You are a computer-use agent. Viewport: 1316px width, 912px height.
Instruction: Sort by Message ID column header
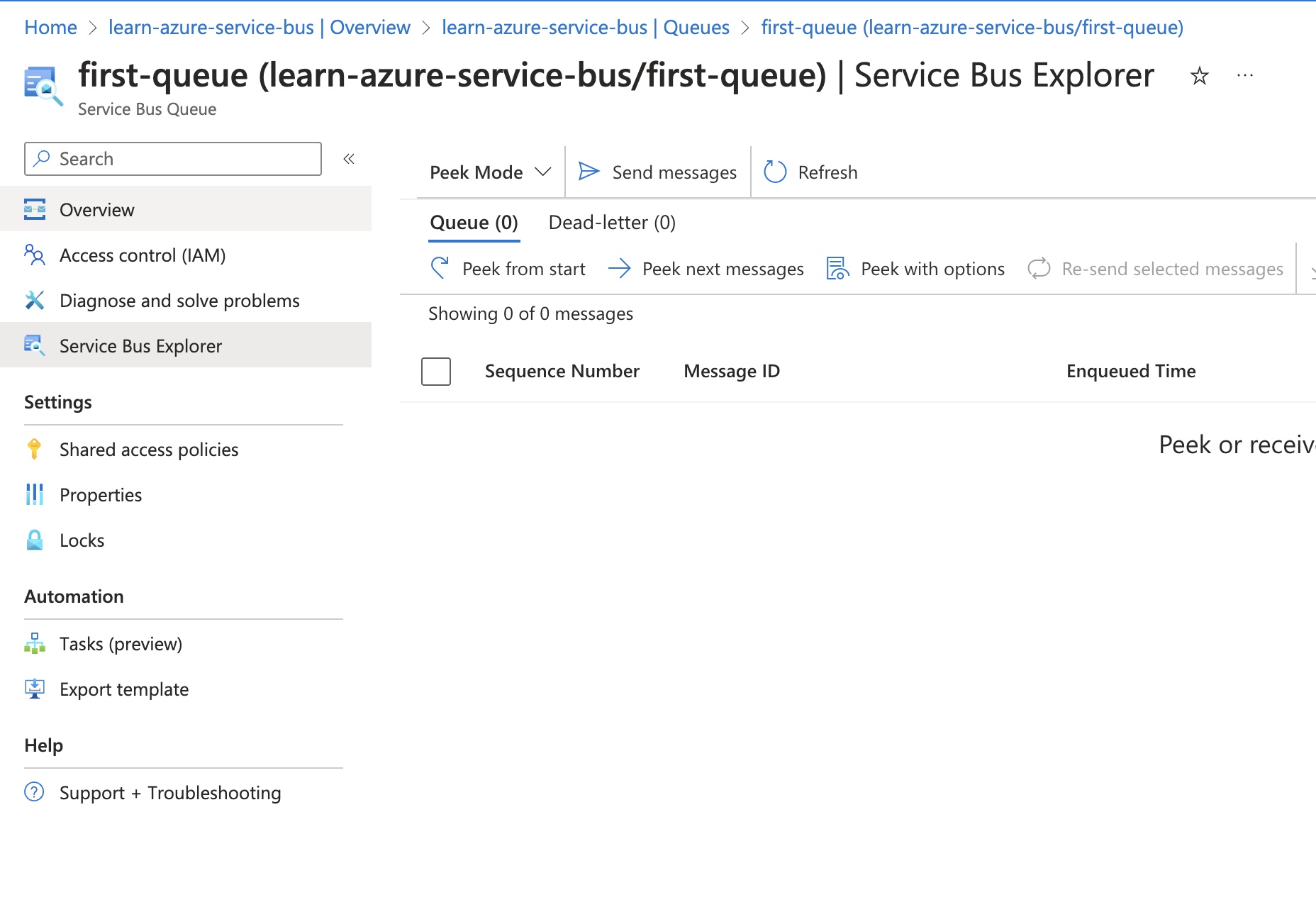[732, 371]
